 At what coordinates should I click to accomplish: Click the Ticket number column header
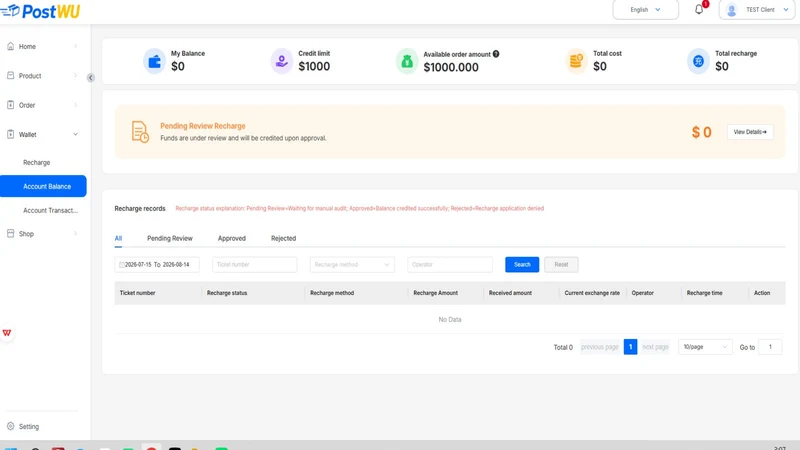pos(137,293)
